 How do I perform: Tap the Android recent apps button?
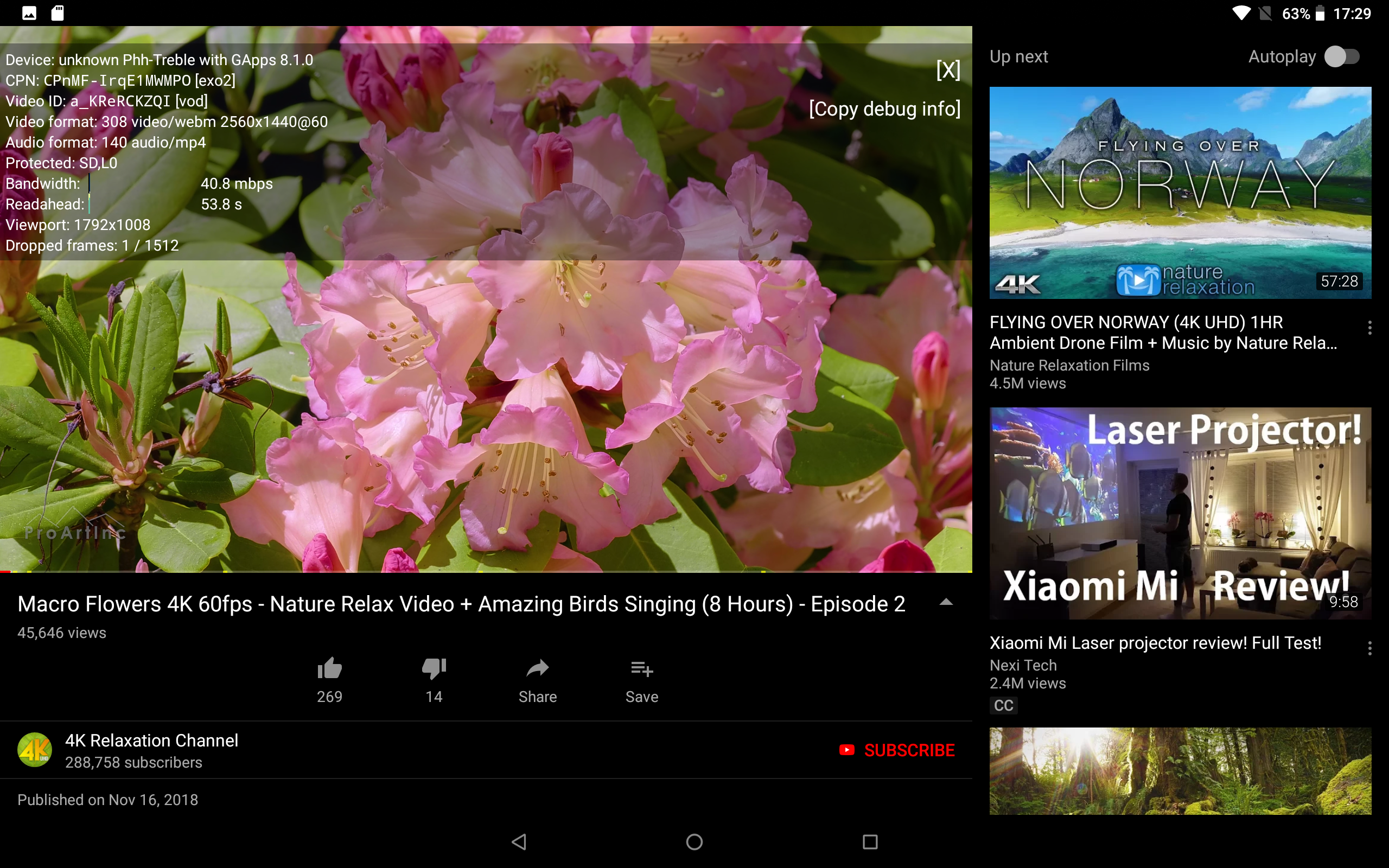coord(870,841)
